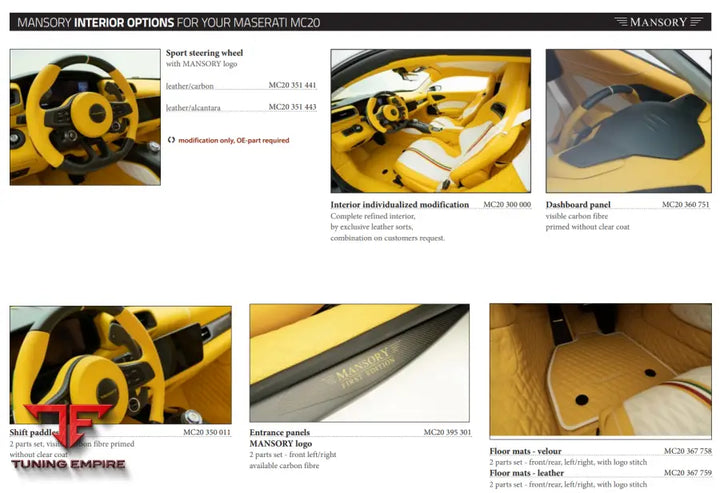Viewport: 720px width, 493px height.
Task: Click the shift paddles photo
Action: 120,365
